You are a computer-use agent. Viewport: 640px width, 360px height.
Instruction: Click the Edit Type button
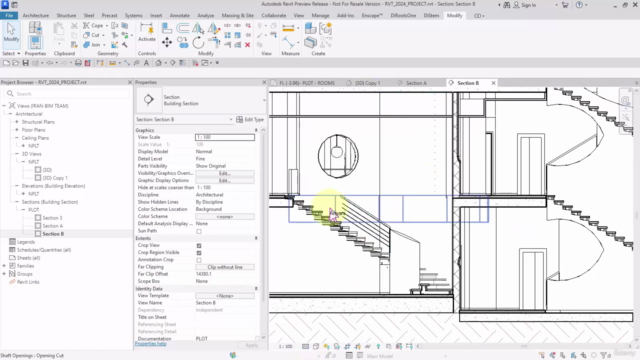[x=250, y=120]
